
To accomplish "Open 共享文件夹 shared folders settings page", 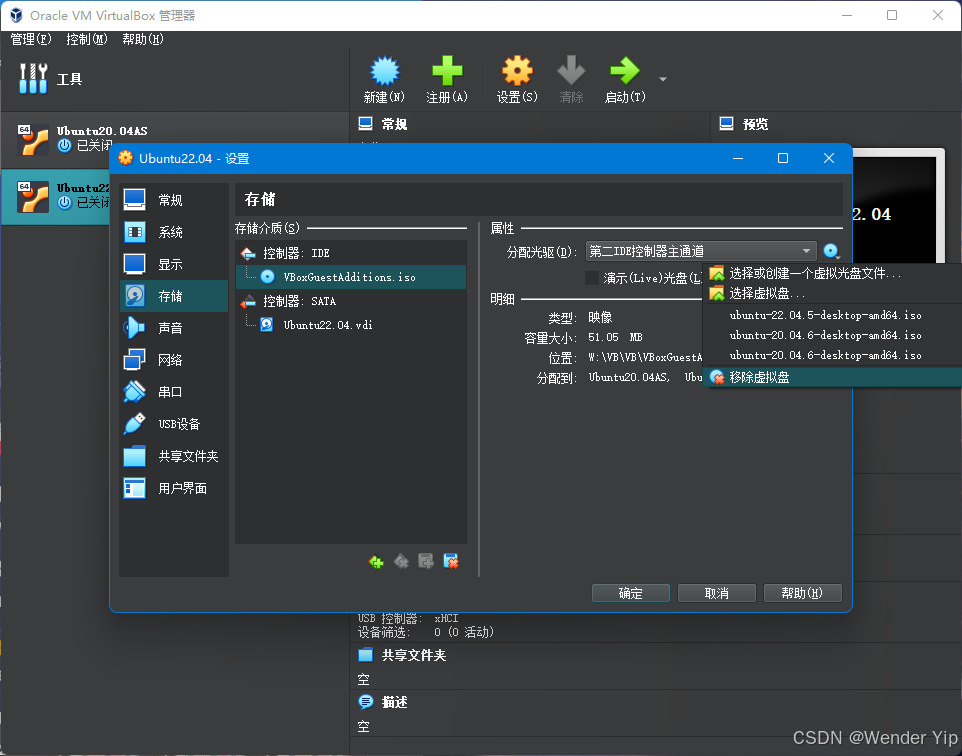I will 174,456.
